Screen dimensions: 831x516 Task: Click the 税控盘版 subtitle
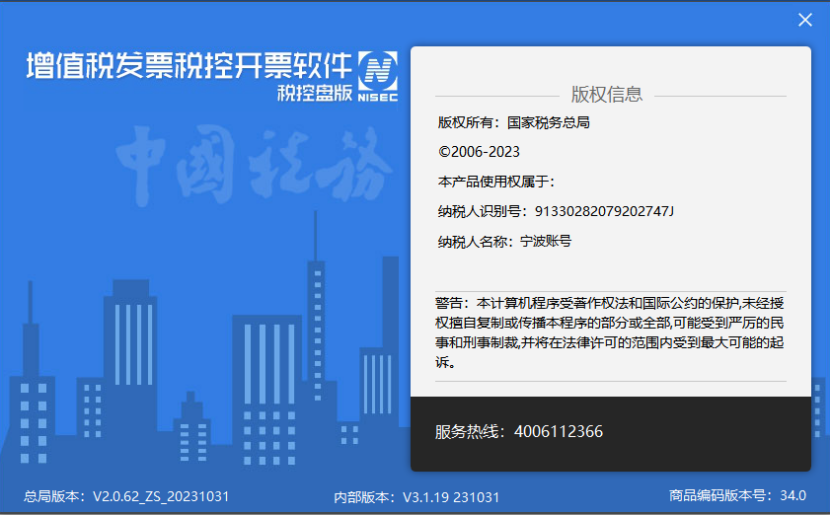(315, 93)
